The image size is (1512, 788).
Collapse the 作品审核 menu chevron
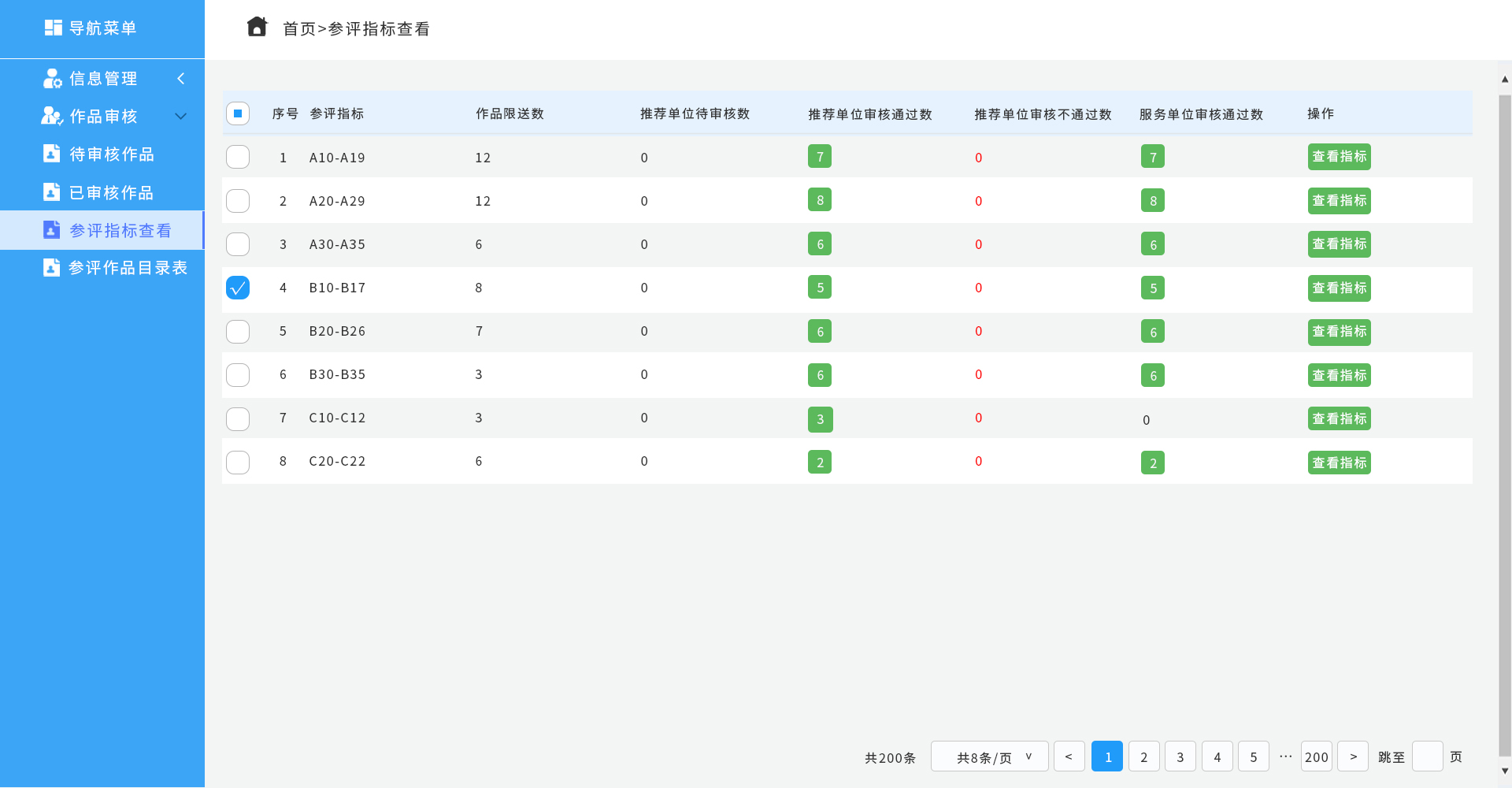[x=181, y=116]
